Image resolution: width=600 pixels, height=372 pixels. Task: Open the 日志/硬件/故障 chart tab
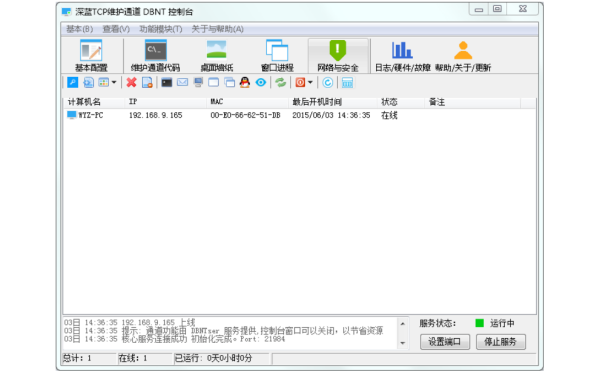(403, 56)
